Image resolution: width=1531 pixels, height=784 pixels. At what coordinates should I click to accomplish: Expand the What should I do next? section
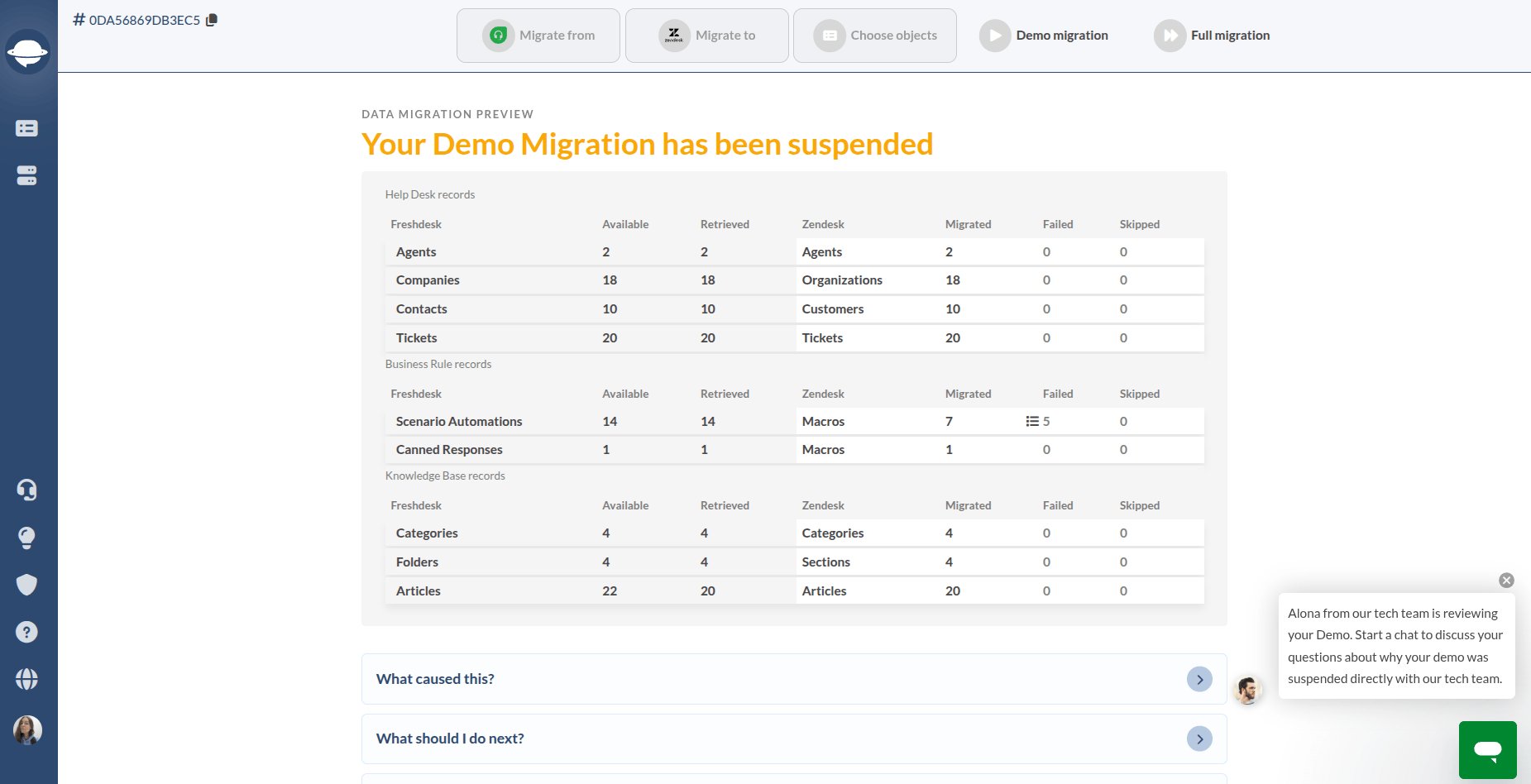[1199, 739]
